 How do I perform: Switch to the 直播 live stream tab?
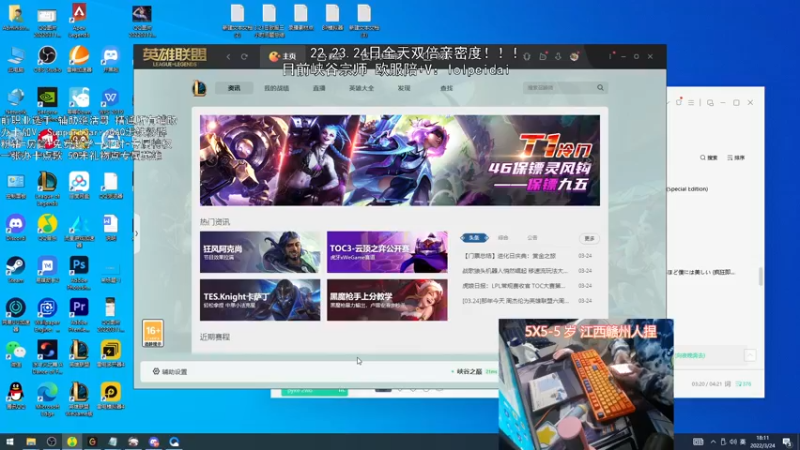click(319, 88)
